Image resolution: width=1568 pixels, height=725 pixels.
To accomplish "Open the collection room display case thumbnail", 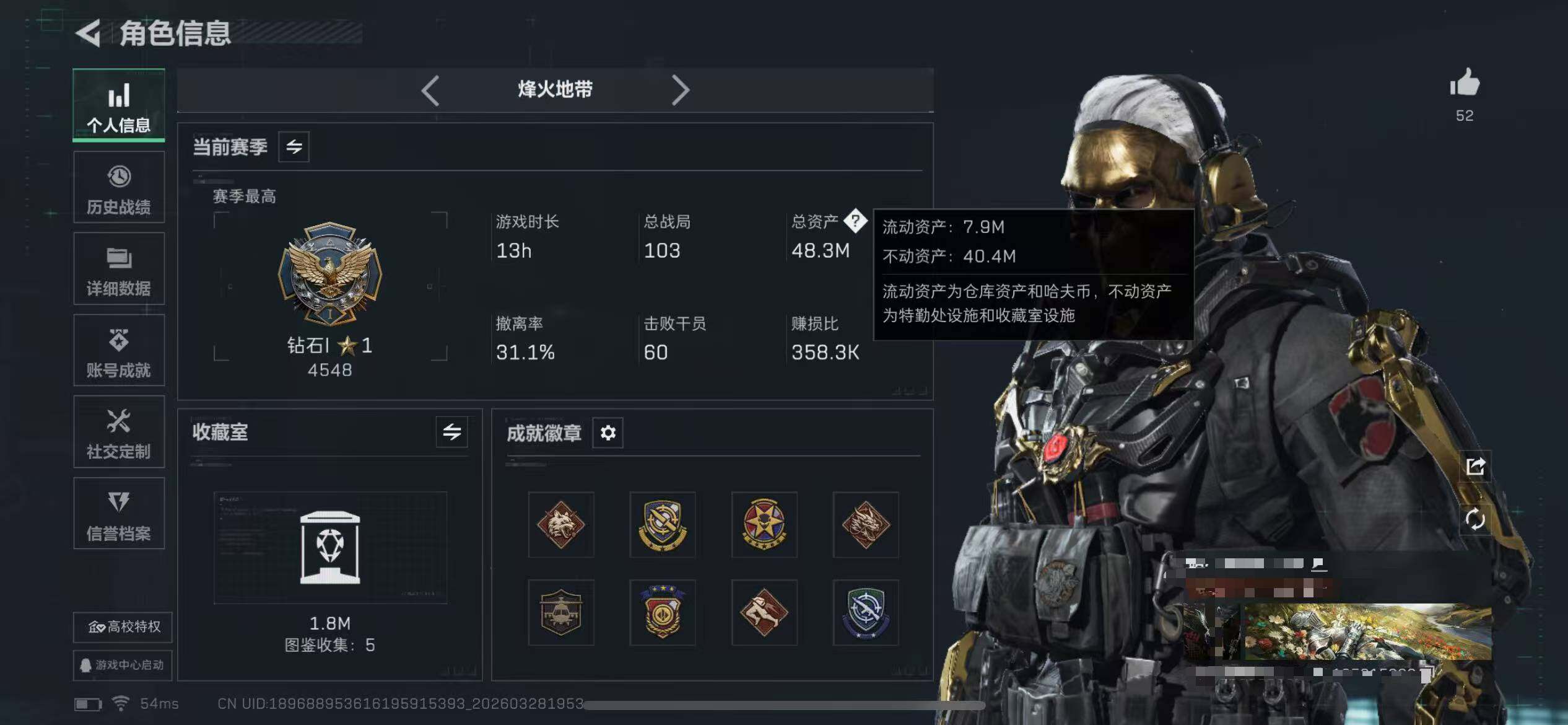I will coord(330,548).
